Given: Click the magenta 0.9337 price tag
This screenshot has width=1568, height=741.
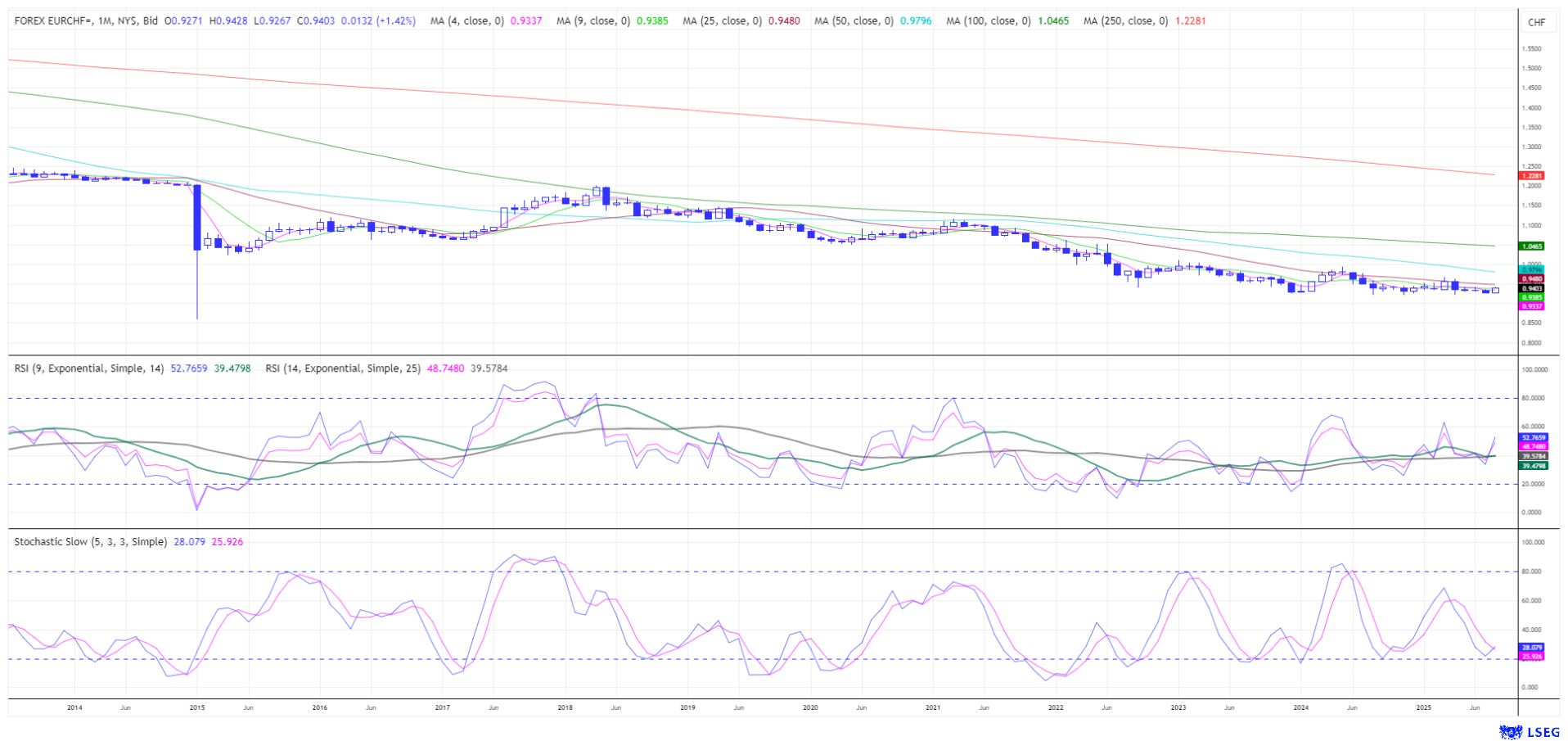Looking at the screenshot, I should click(x=1531, y=306).
